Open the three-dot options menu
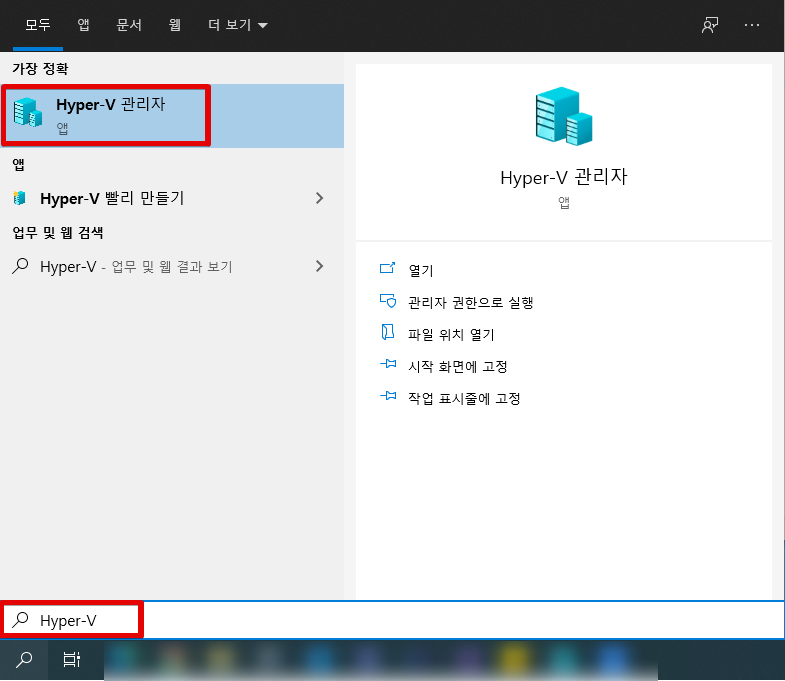785x681 pixels. click(751, 25)
